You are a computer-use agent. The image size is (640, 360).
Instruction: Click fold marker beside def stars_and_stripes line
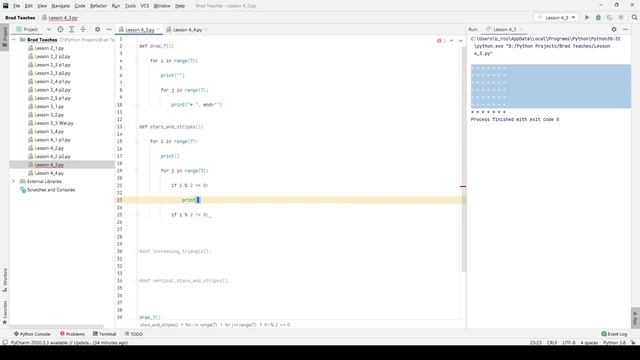click(138, 127)
